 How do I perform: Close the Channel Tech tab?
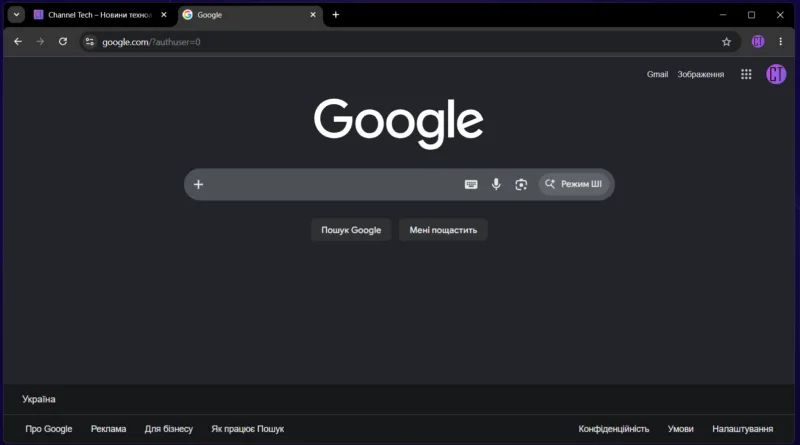(x=164, y=15)
